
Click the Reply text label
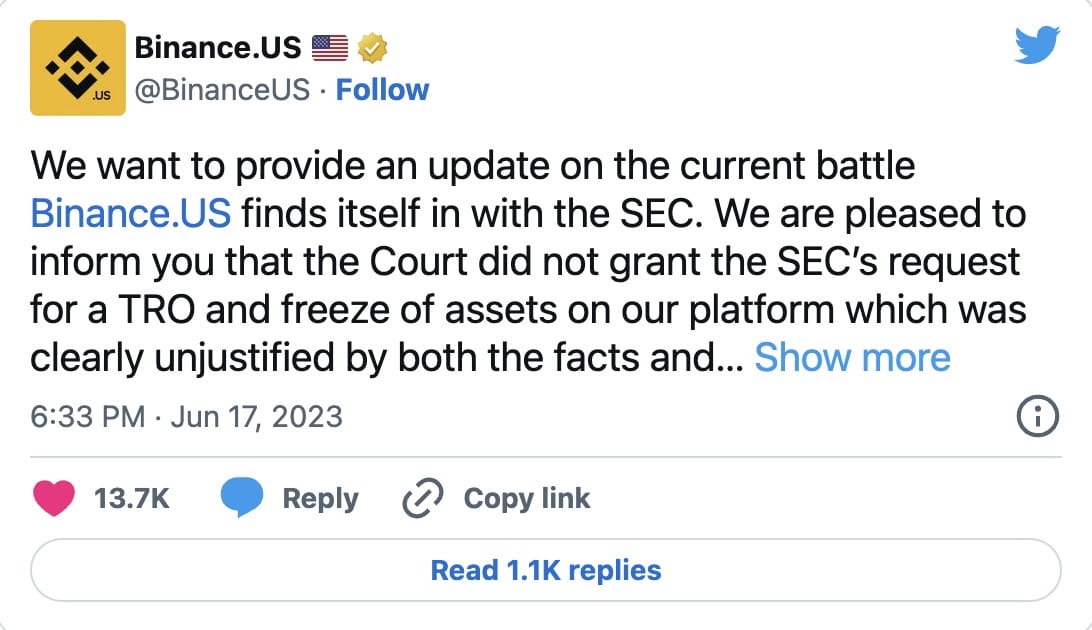[320, 497]
